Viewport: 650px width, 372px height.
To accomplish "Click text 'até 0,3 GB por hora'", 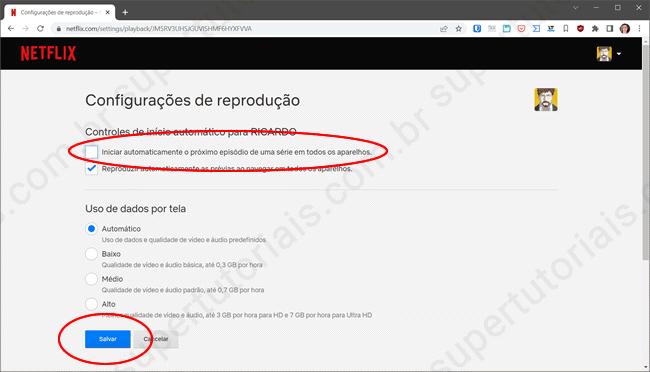I will (234, 265).
